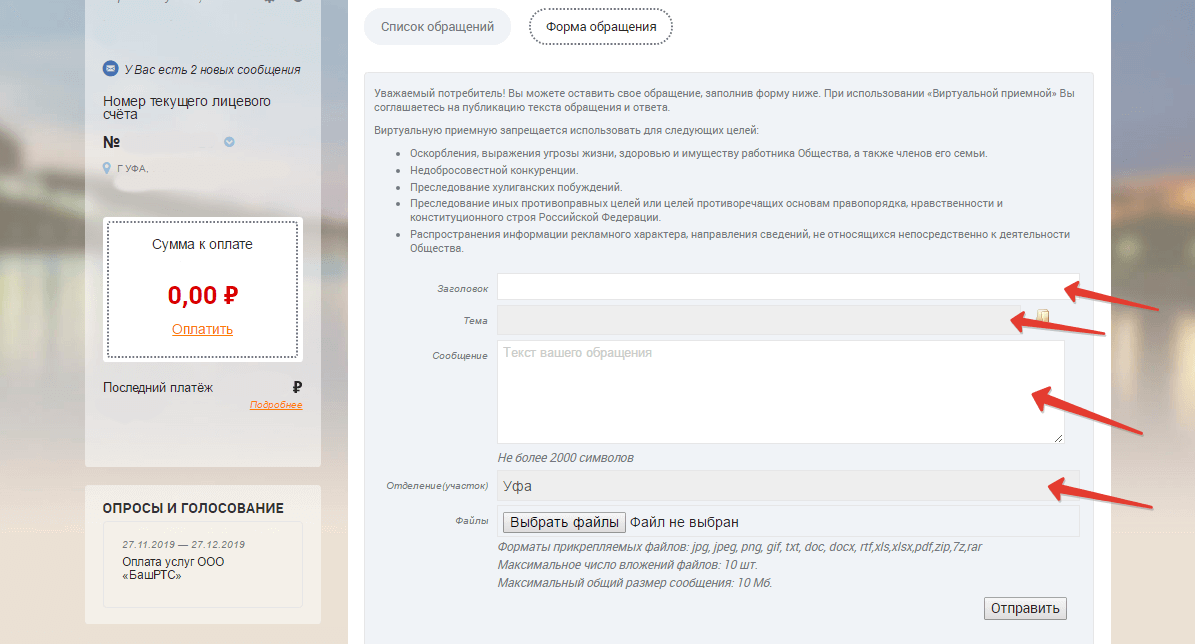Click the Файл не выбран status text
The height and width of the screenshot is (644, 1195).
[x=684, y=522]
